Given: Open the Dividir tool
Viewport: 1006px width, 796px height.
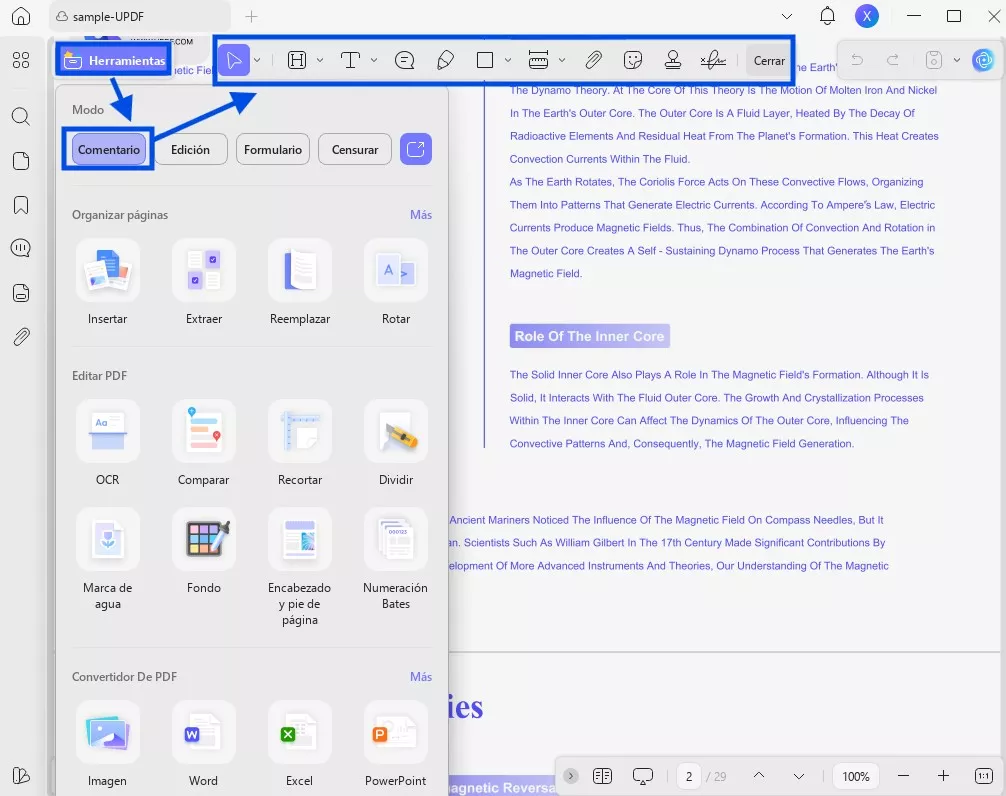Looking at the screenshot, I should coord(396,443).
